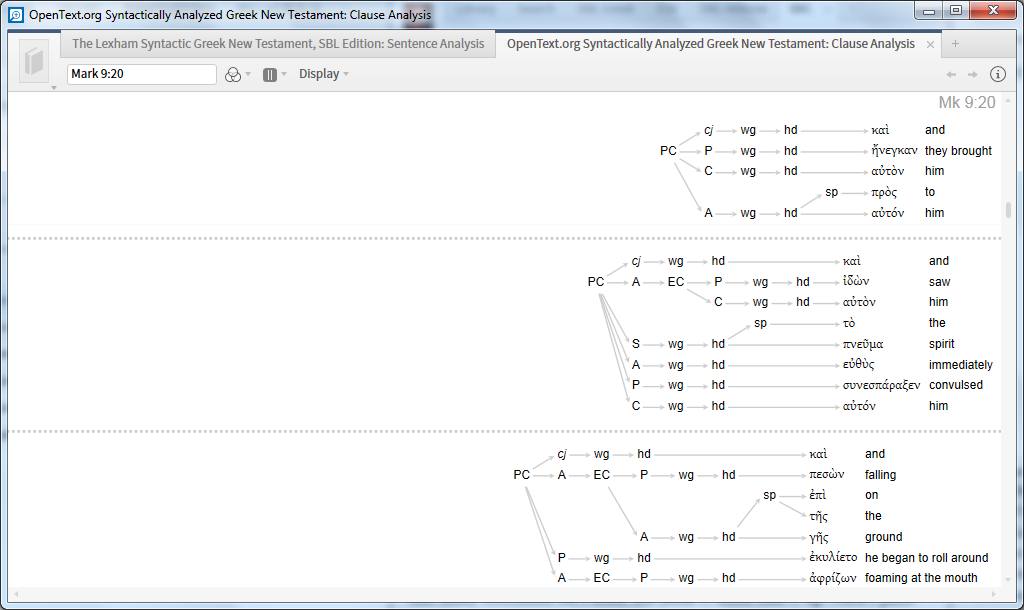1024x610 pixels.
Task: Click the gloss 'foaming at the mouth'
Action: tap(921, 578)
